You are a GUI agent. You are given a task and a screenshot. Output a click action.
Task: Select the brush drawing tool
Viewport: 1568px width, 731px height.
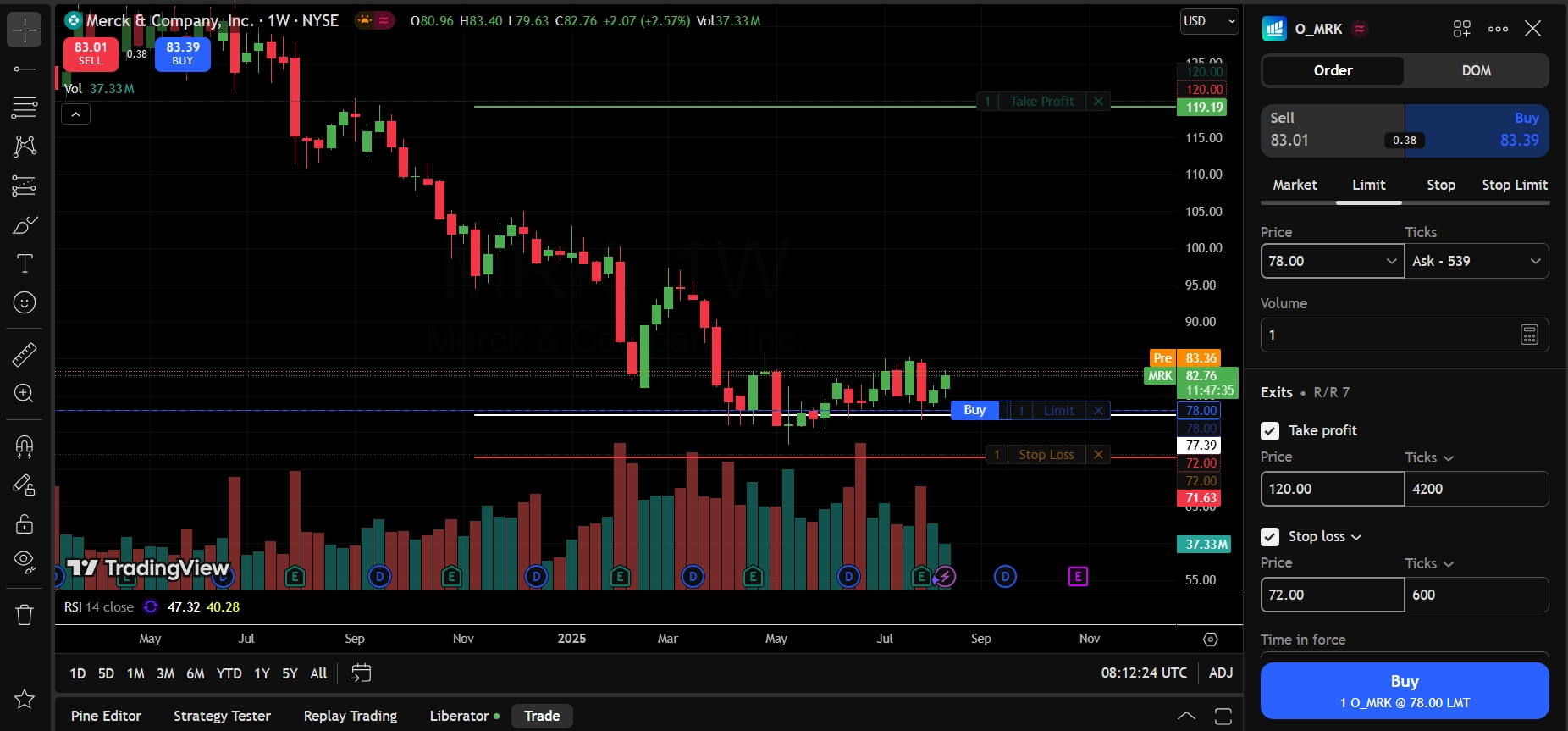coord(25,224)
